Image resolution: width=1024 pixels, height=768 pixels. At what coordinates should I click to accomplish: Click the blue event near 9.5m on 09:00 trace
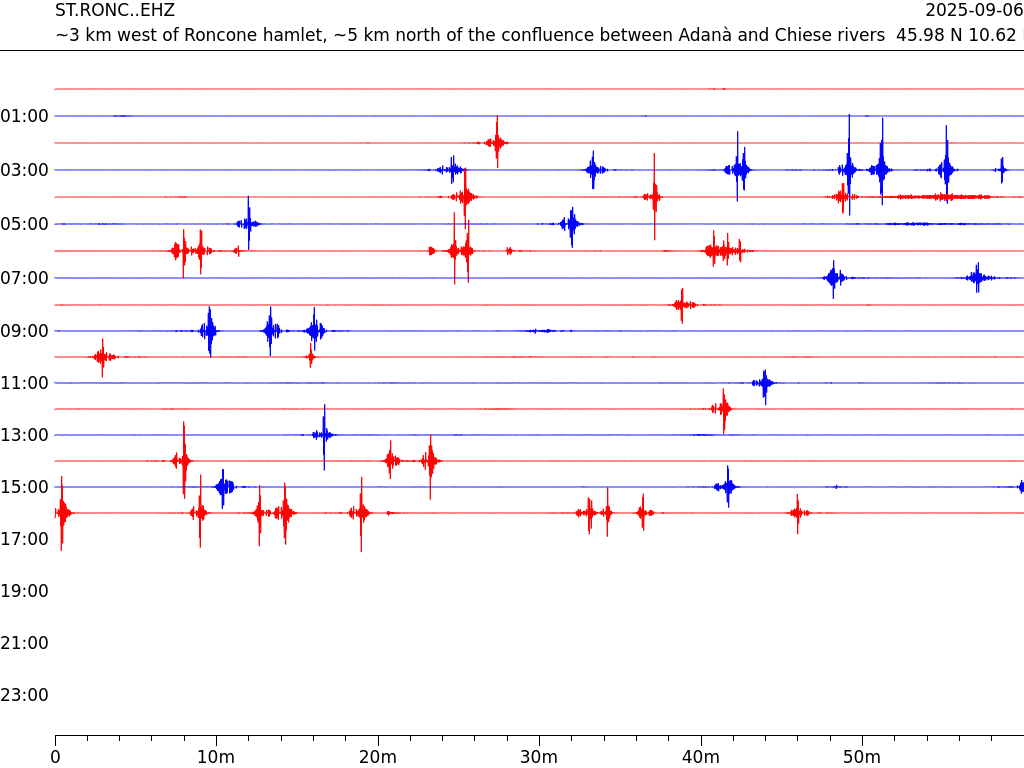pyautogui.click(x=209, y=331)
